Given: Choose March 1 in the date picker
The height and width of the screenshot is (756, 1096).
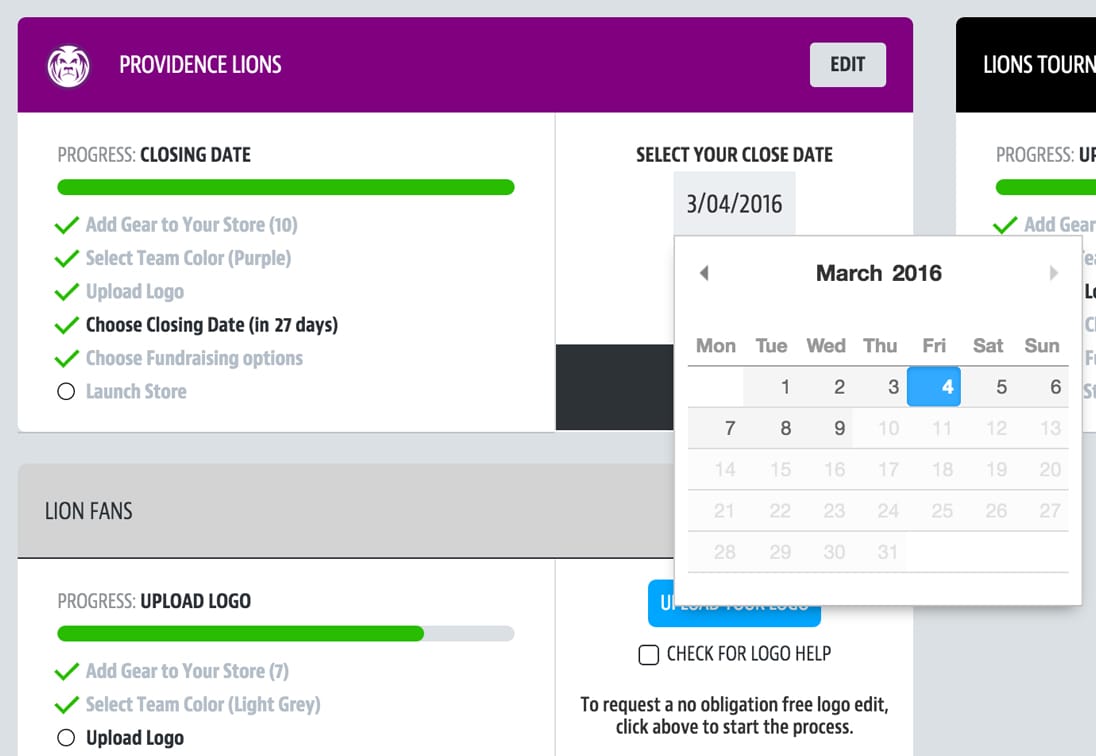Looking at the screenshot, I should (x=785, y=386).
